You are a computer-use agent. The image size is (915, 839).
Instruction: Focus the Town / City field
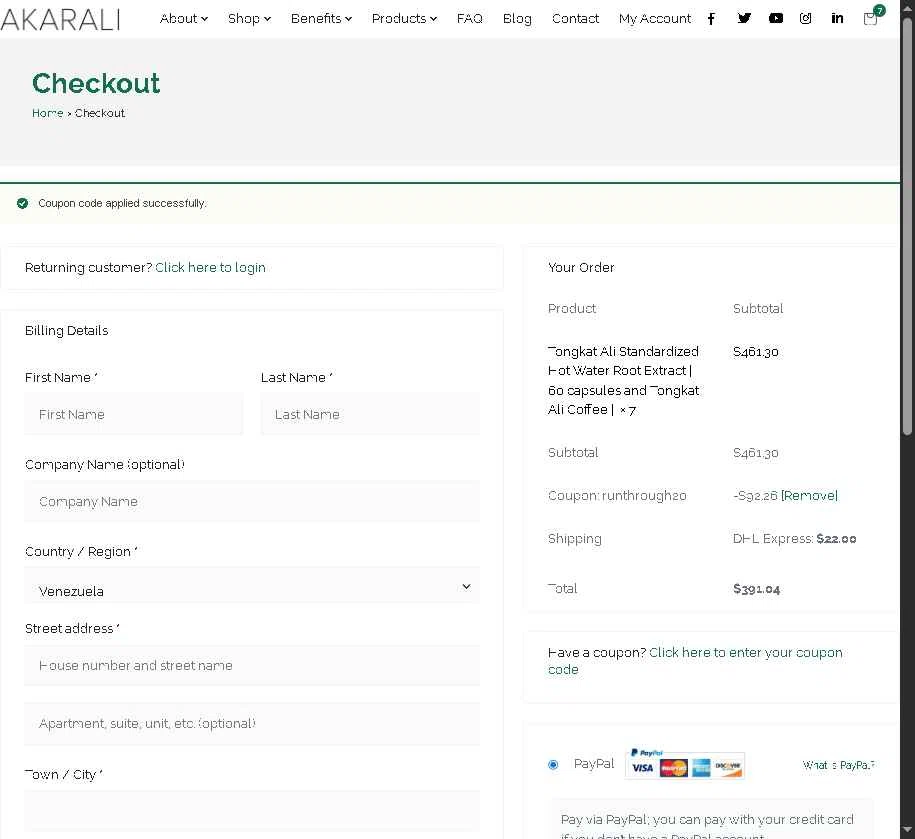(x=252, y=811)
